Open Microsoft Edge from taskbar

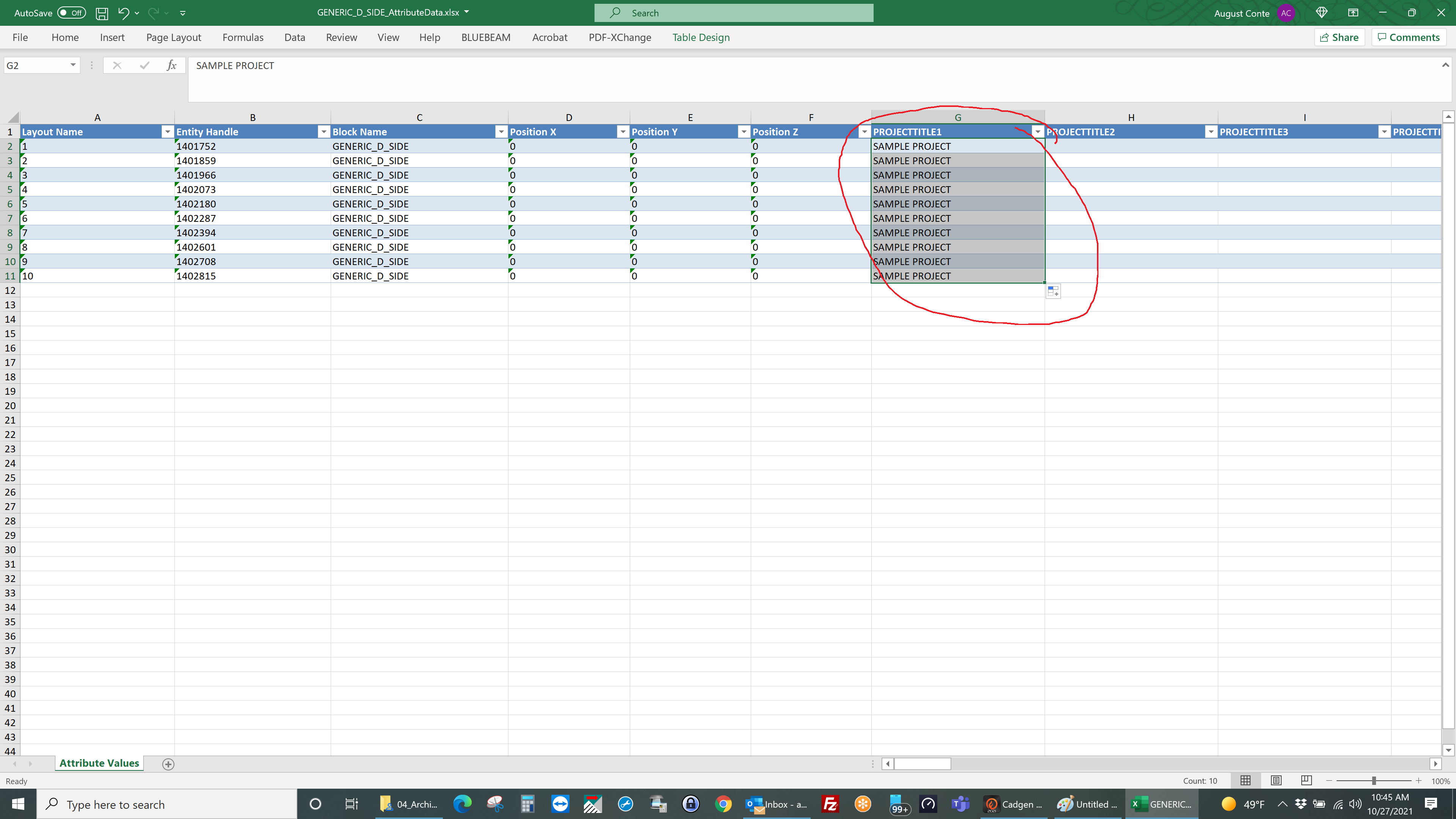point(462,804)
